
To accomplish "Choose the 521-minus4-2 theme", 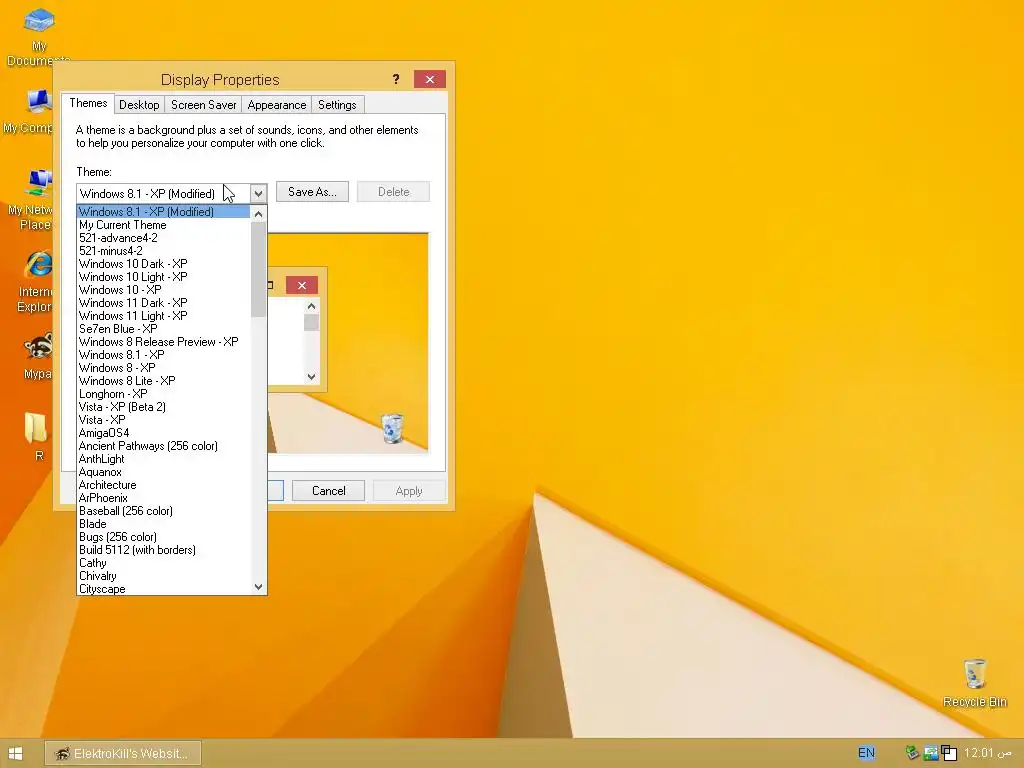I will [x=163, y=251].
